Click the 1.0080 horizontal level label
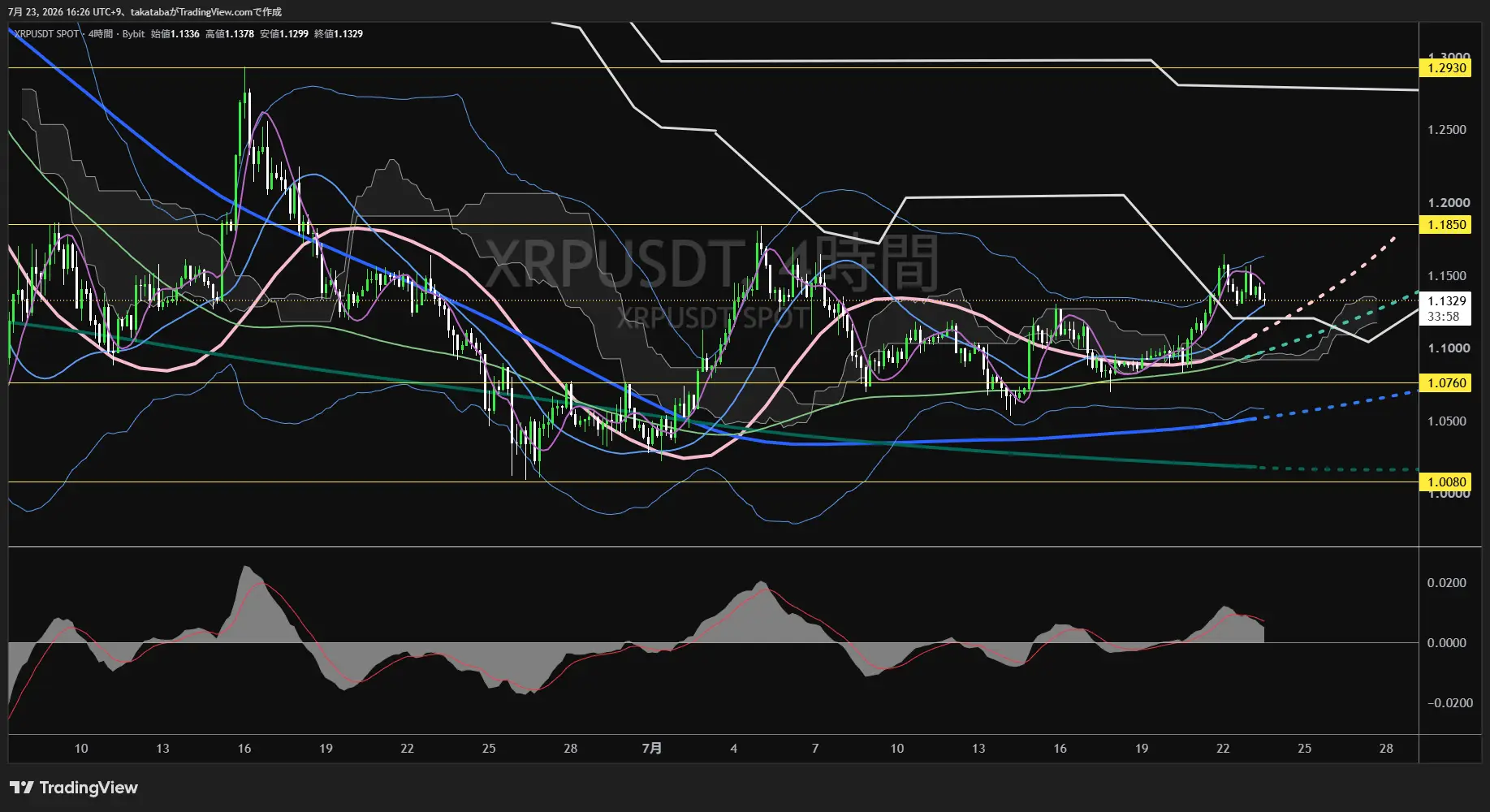Viewport: 1490px width, 812px height. coord(1446,482)
